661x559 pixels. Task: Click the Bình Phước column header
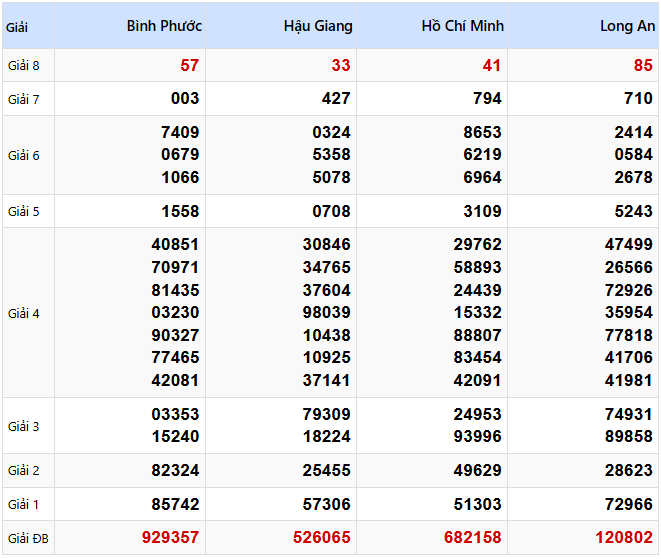[x=164, y=26]
